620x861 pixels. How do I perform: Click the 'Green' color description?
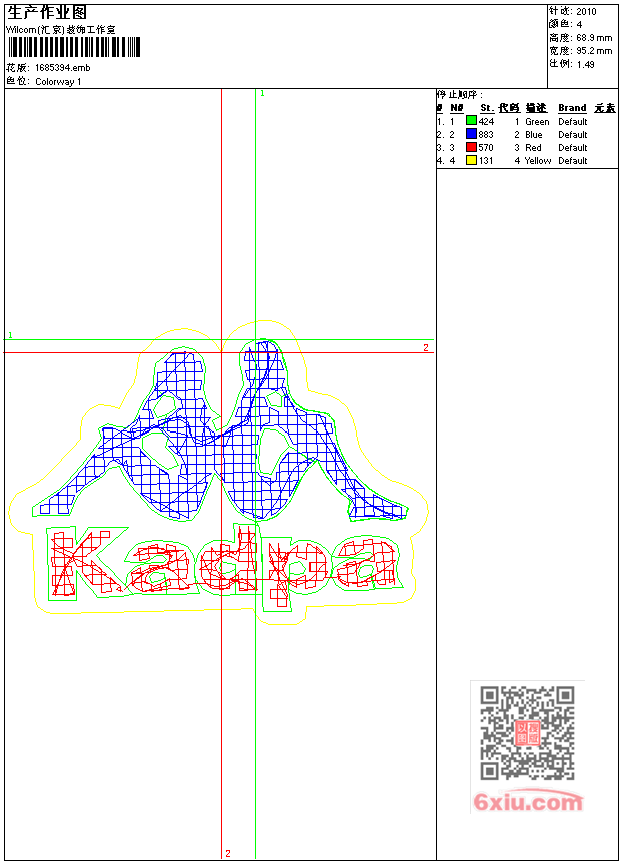click(537, 121)
